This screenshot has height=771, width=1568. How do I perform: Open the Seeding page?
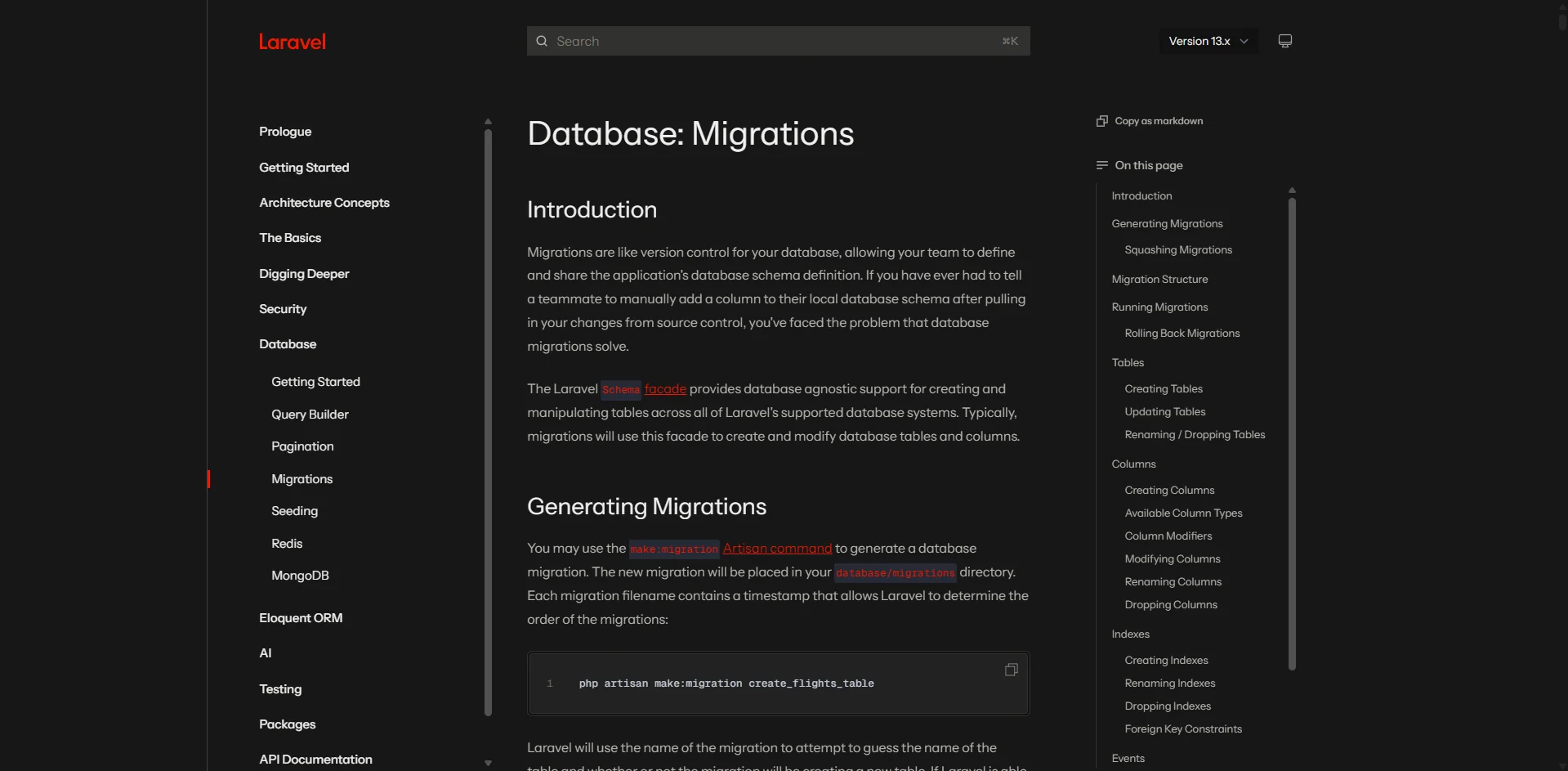[x=294, y=511]
